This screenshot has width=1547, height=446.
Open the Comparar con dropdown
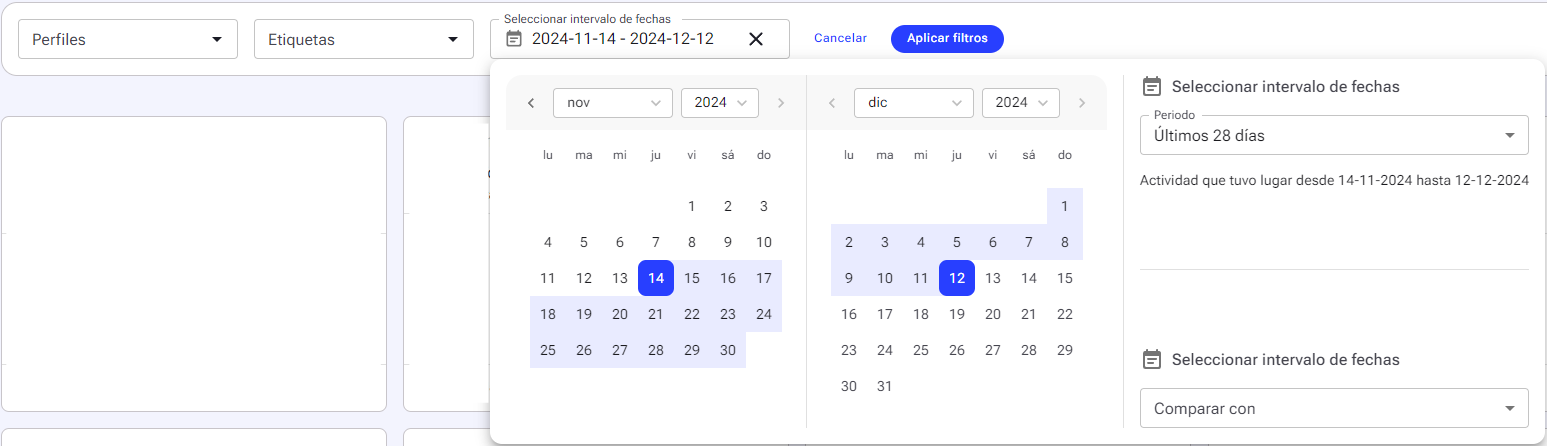click(1334, 408)
